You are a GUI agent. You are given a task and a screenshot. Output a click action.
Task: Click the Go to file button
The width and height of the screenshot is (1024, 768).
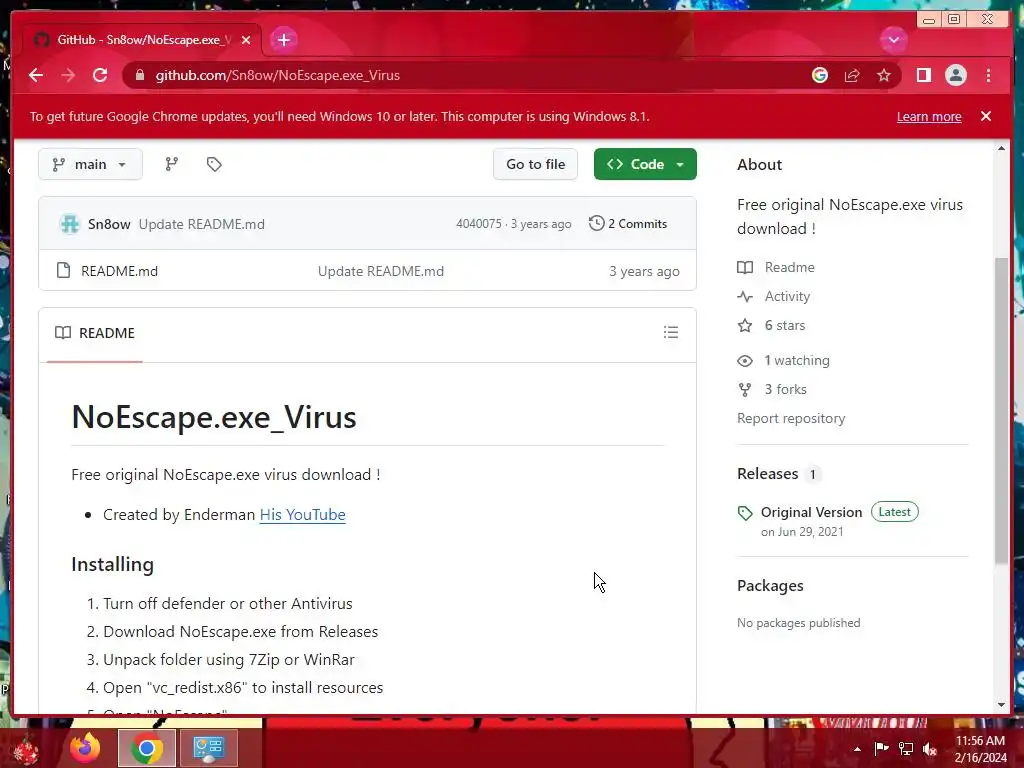tap(536, 164)
